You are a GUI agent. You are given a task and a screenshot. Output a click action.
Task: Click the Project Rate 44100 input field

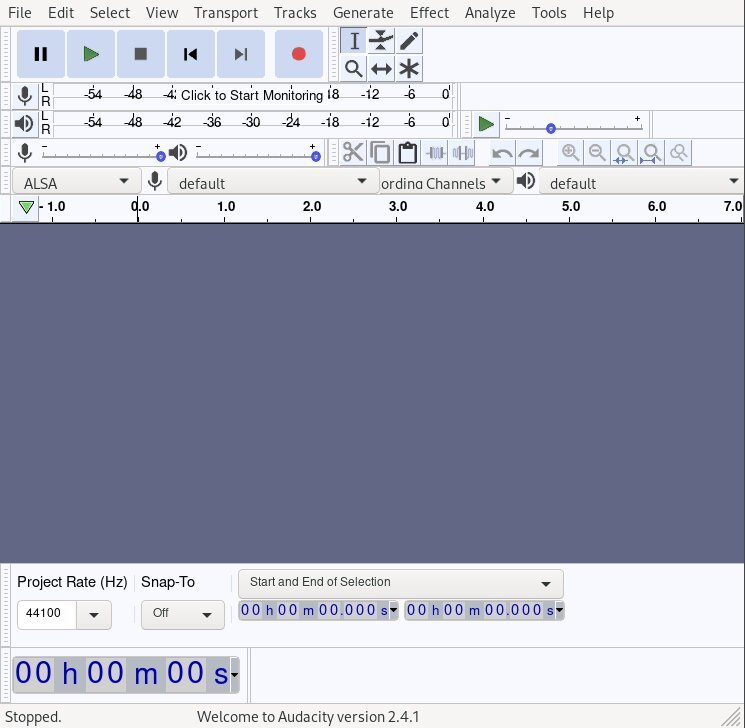[x=47, y=614]
